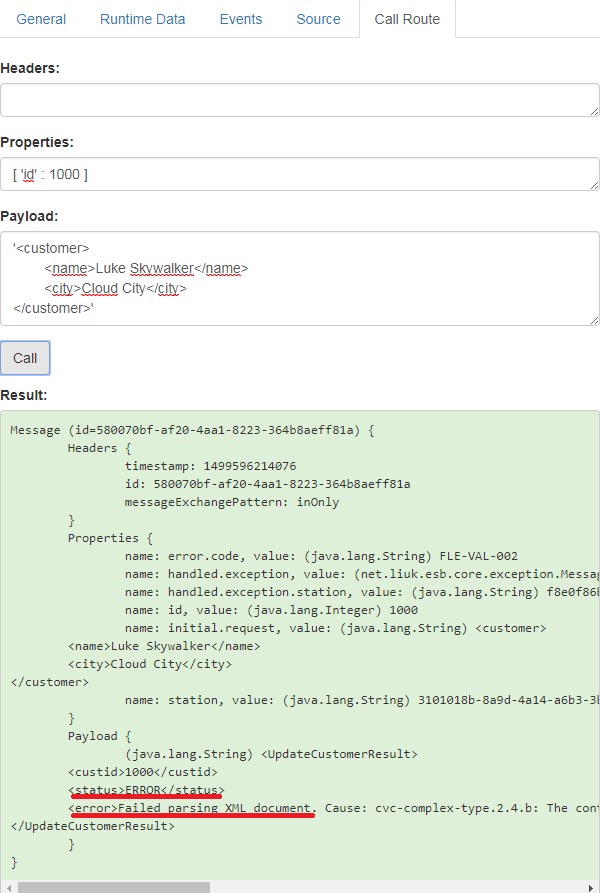Click the scrollbar track right of the thumb
The image size is (601, 893).
[x=400, y=886]
